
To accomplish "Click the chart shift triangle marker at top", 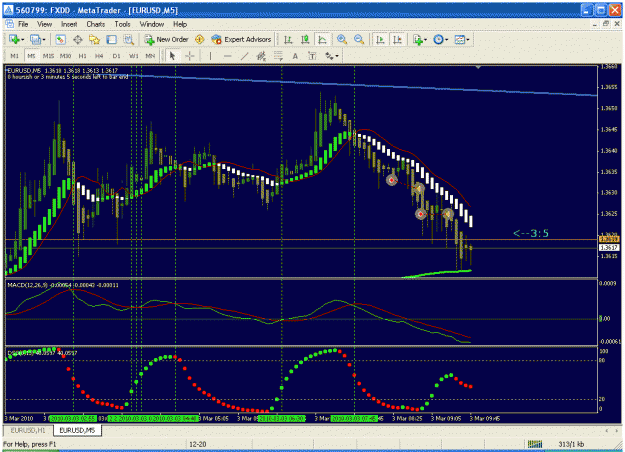I will coord(478,67).
